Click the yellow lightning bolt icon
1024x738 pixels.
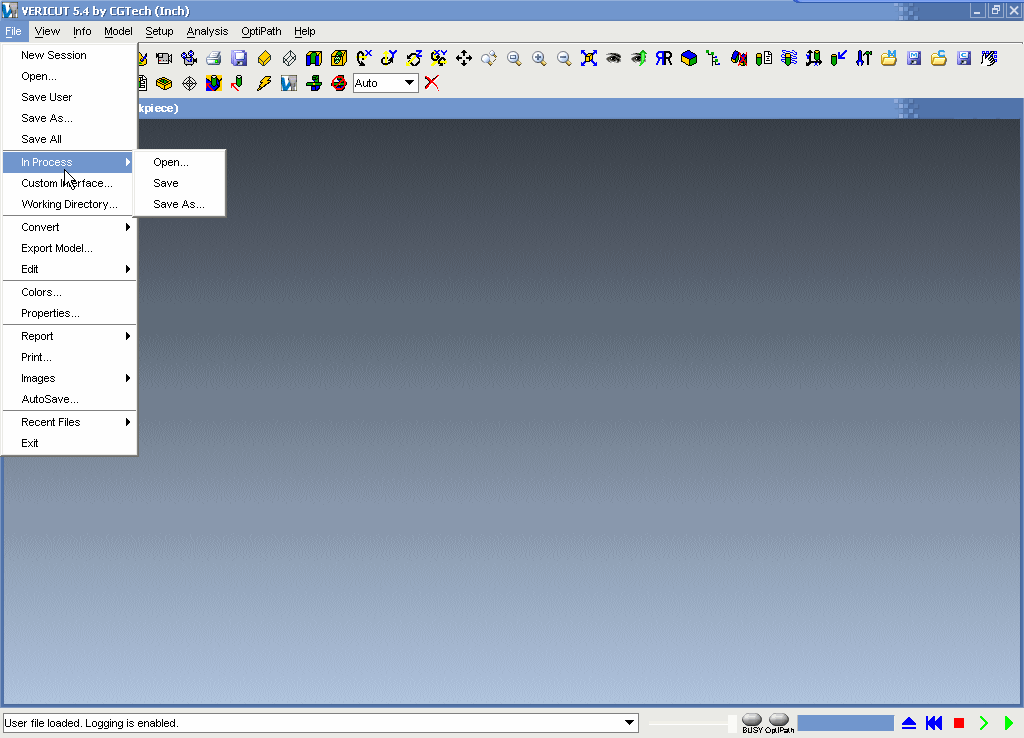(264, 83)
